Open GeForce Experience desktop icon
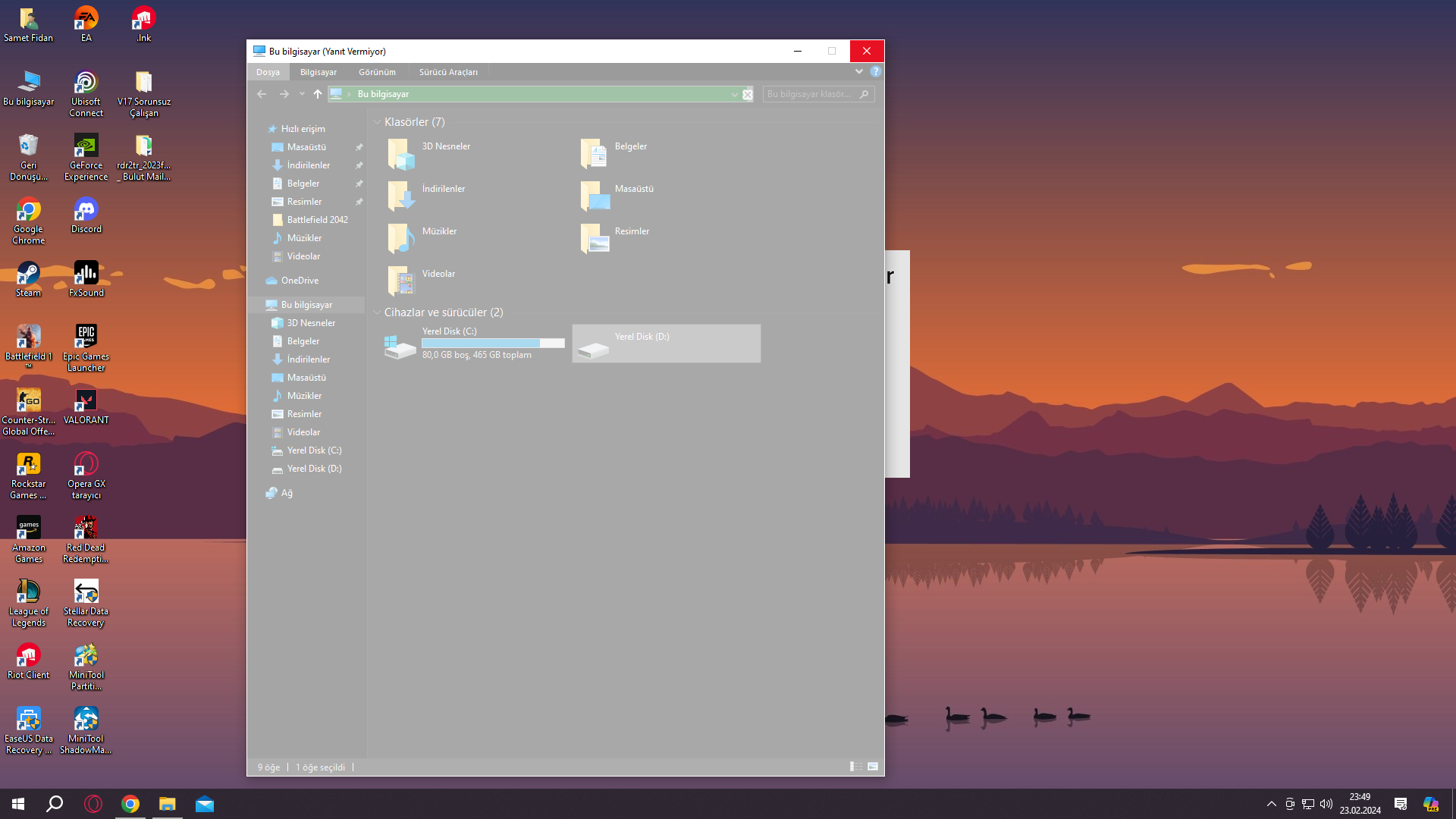This screenshot has width=1456, height=819. (x=86, y=157)
